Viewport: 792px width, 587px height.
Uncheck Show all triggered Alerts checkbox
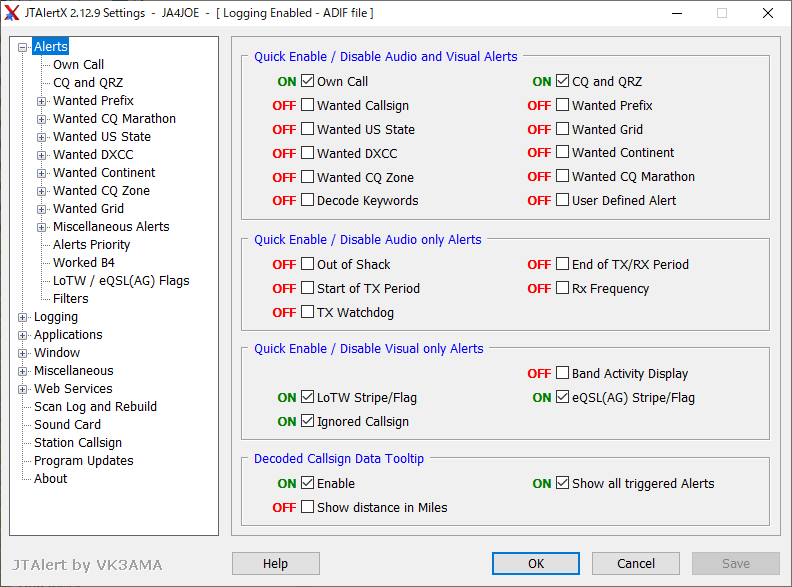562,483
